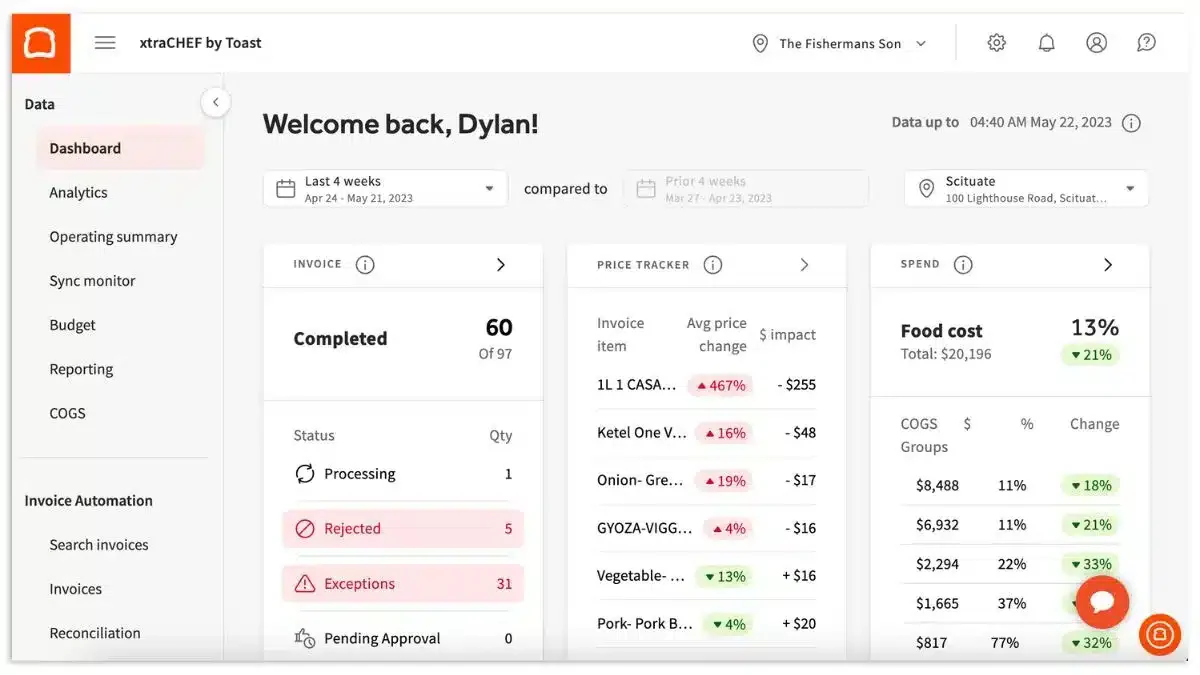1200x675 pixels.
Task: Expand the Invoice card arrow
Action: coord(501,265)
